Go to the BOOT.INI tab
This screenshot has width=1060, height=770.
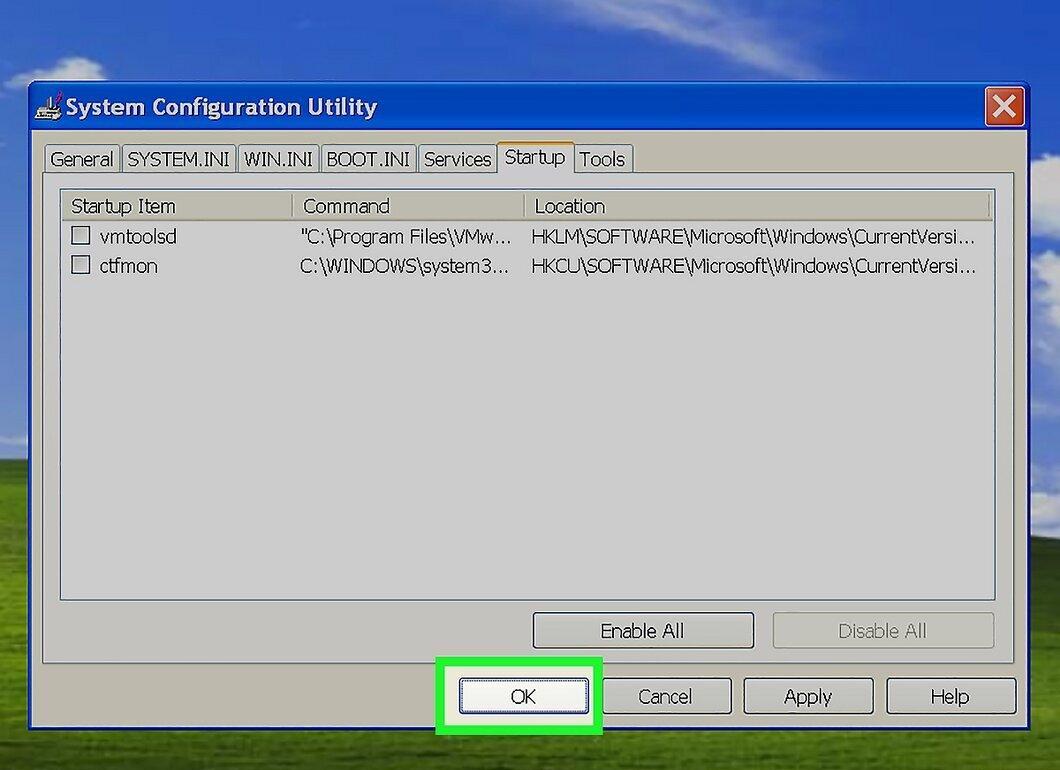click(368, 159)
